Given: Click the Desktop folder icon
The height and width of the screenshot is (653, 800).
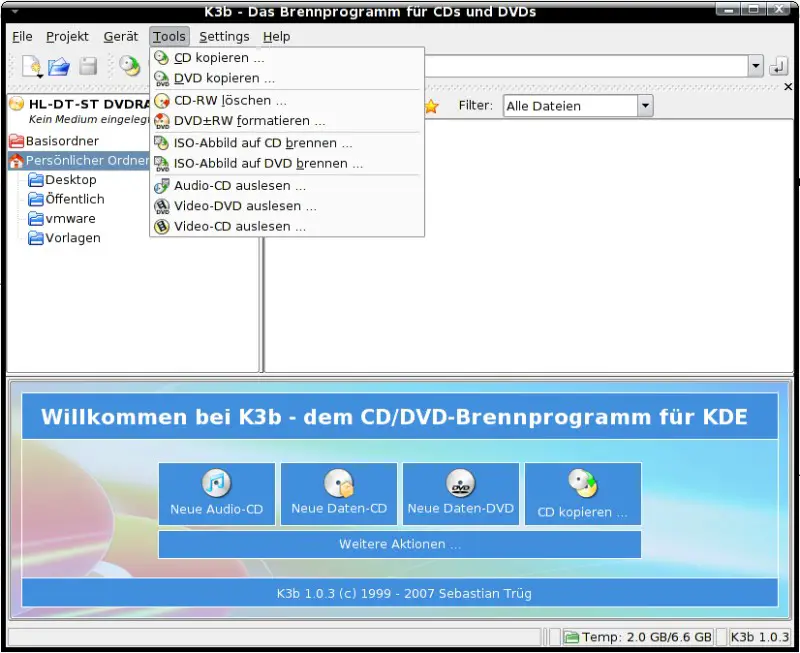Looking at the screenshot, I should [x=36, y=180].
